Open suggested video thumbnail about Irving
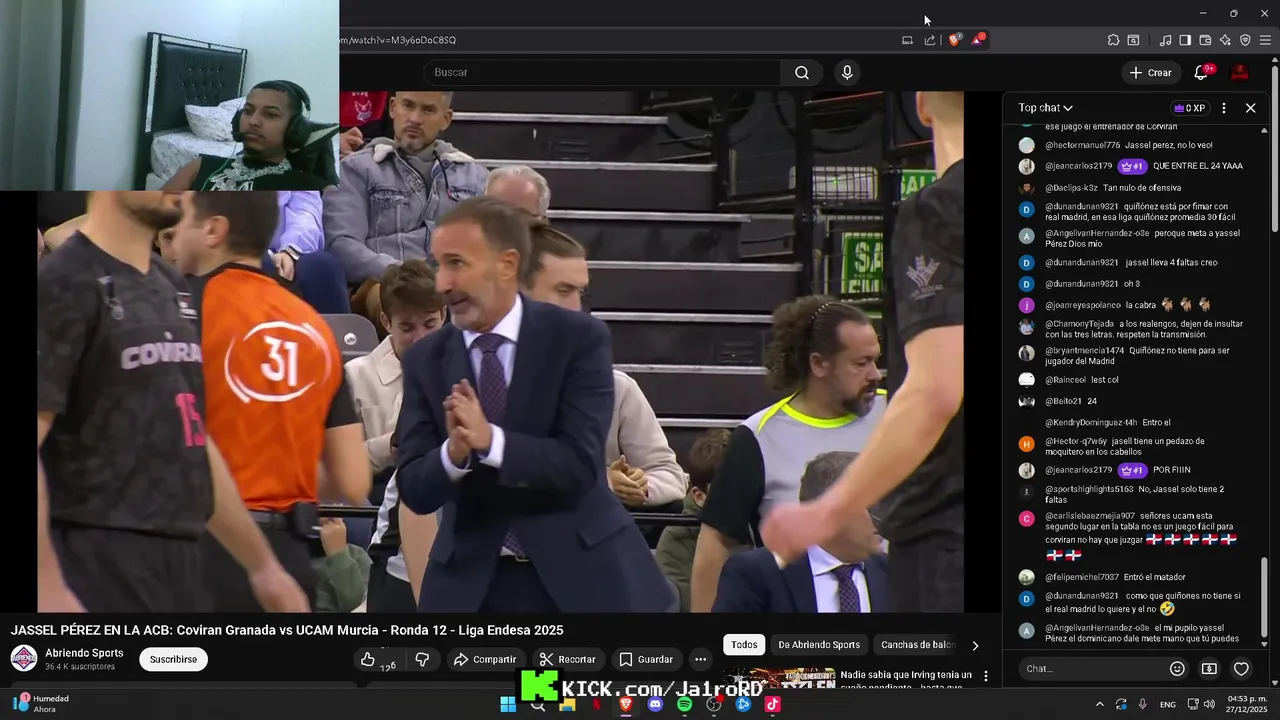 pos(779,678)
